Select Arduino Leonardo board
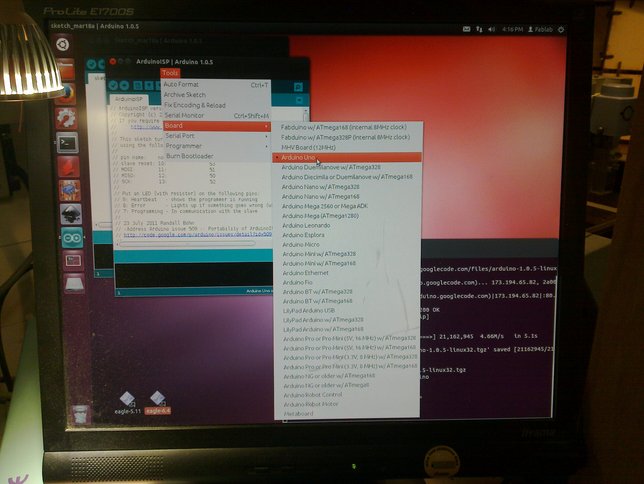 pos(347,226)
